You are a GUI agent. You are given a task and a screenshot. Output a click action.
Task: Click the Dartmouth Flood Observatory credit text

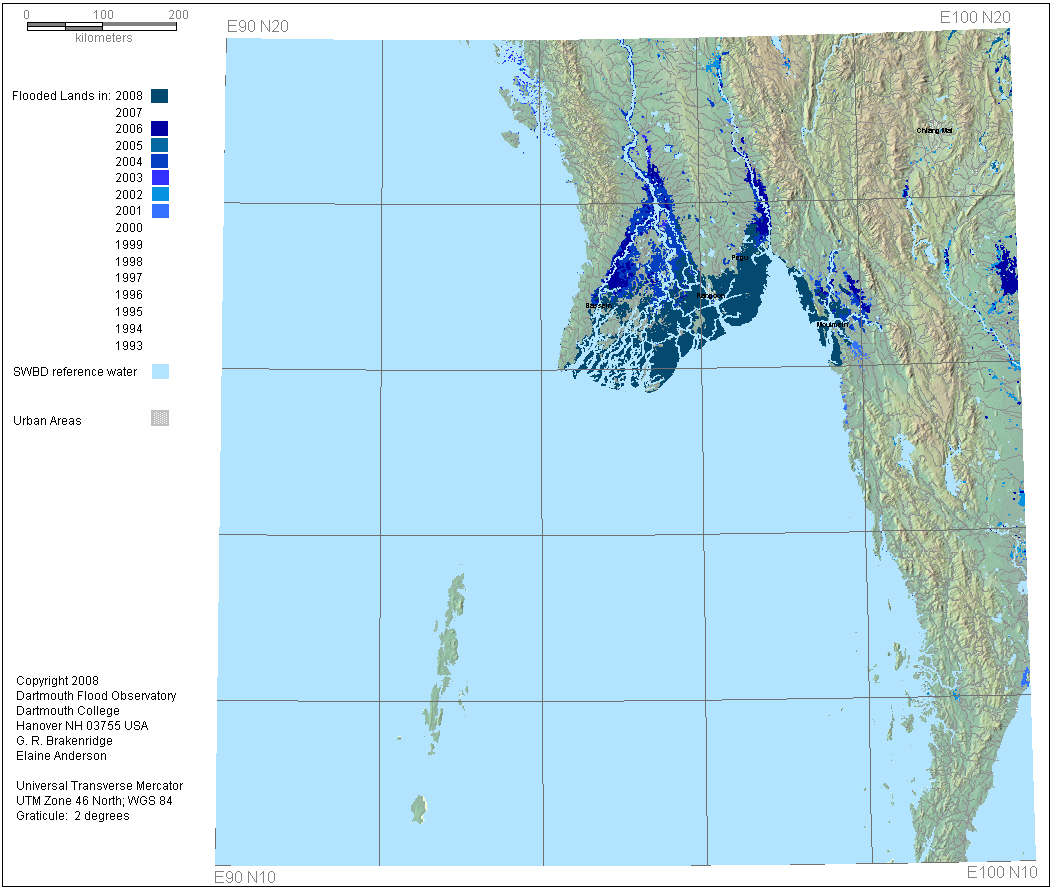pos(96,696)
